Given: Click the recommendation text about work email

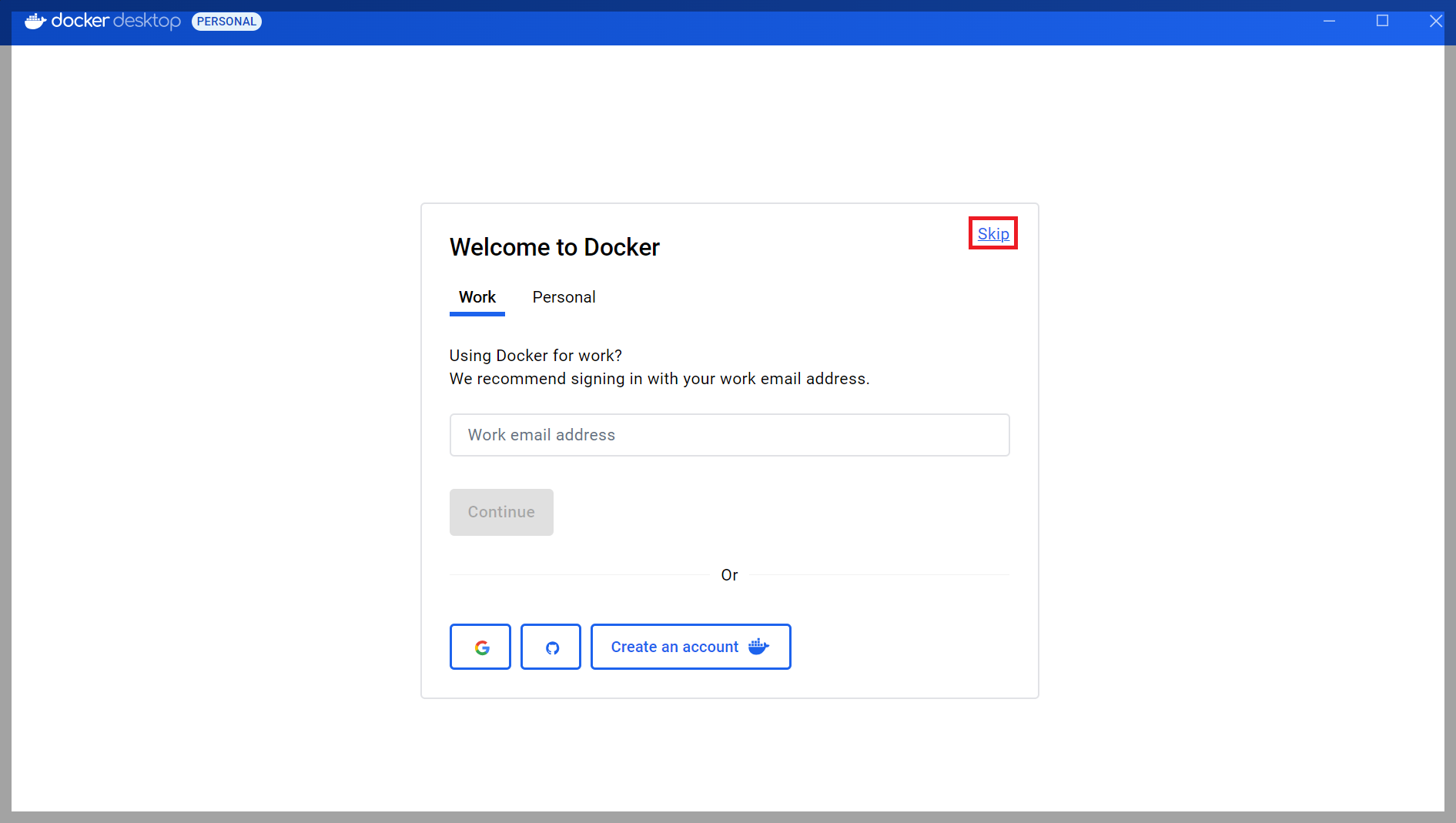Looking at the screenshot, I should (x=659, y=379).
